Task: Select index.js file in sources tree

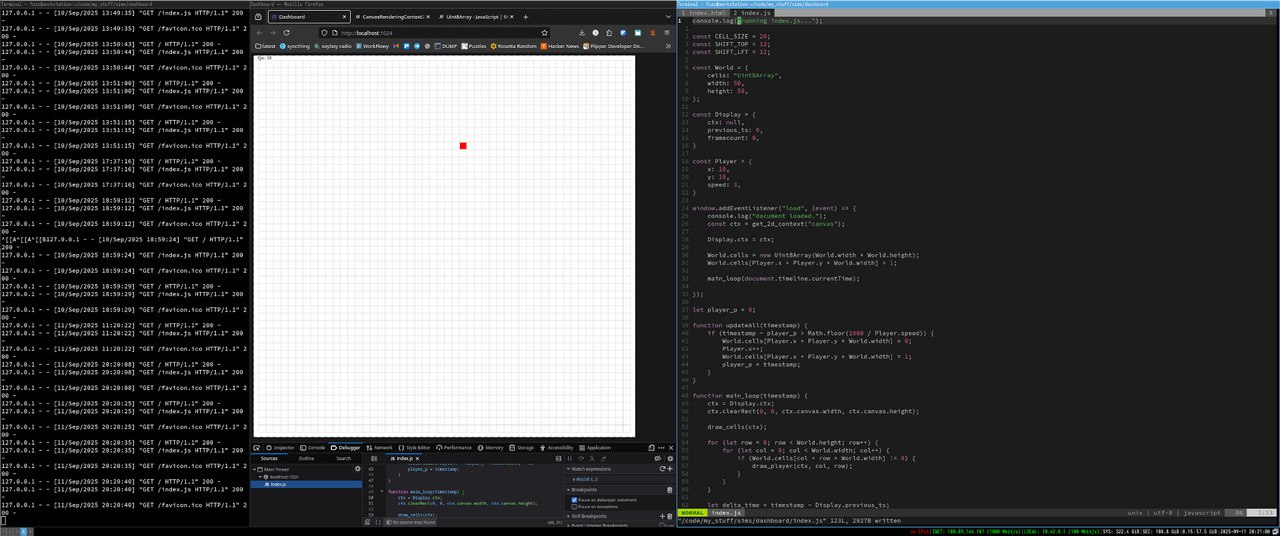Action: click(x=306, y=484)
